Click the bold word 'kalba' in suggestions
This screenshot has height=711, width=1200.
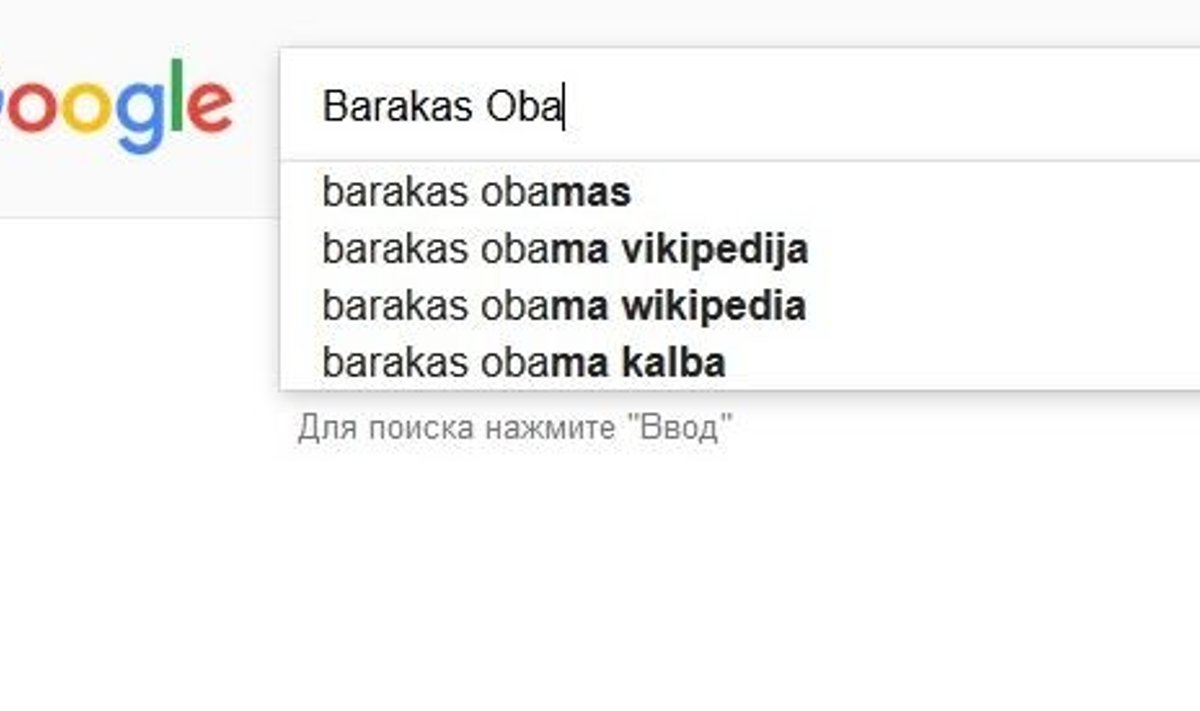tap(673, 362)
